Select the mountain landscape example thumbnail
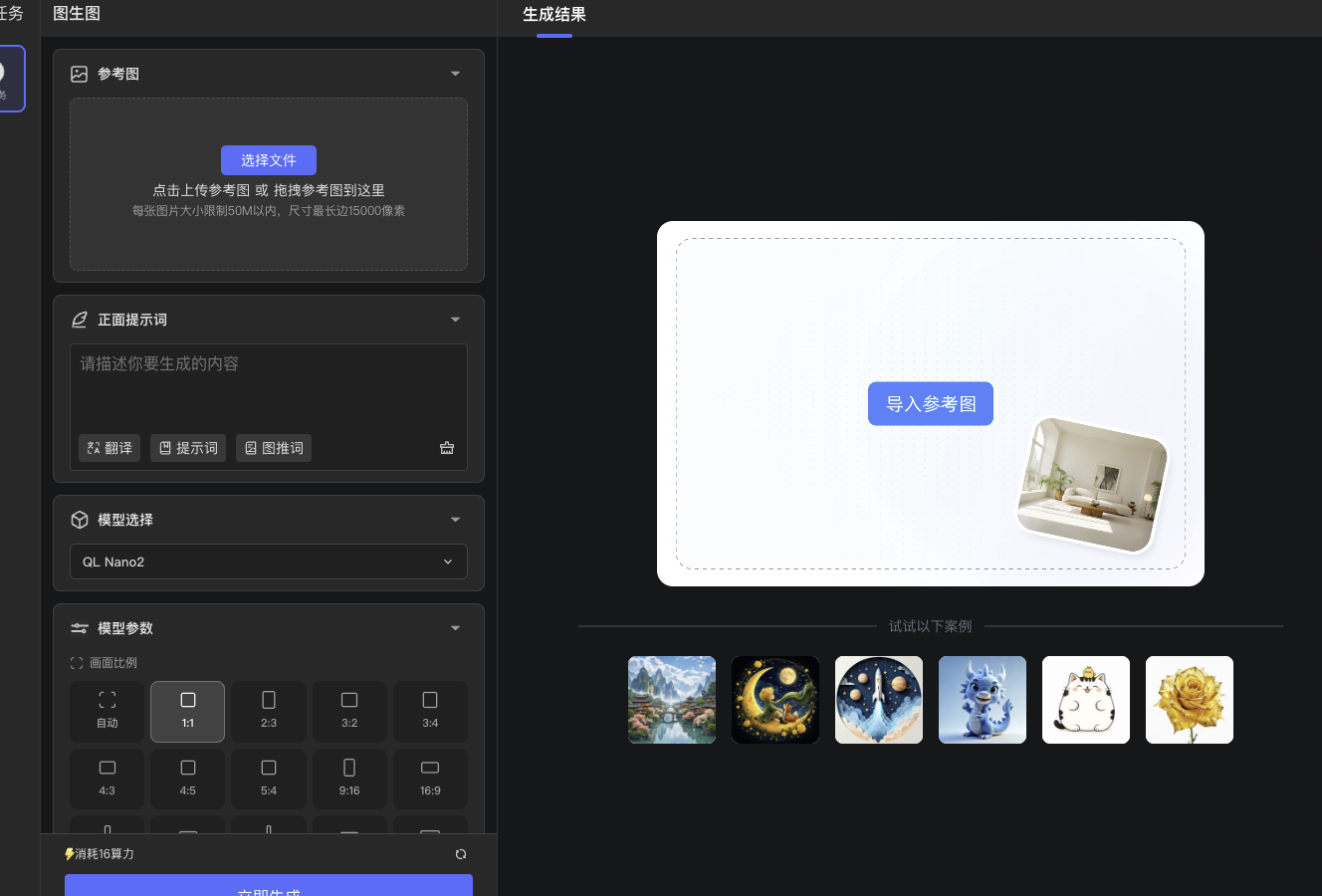The image size is (1322, 896). (x=672, y=700)
